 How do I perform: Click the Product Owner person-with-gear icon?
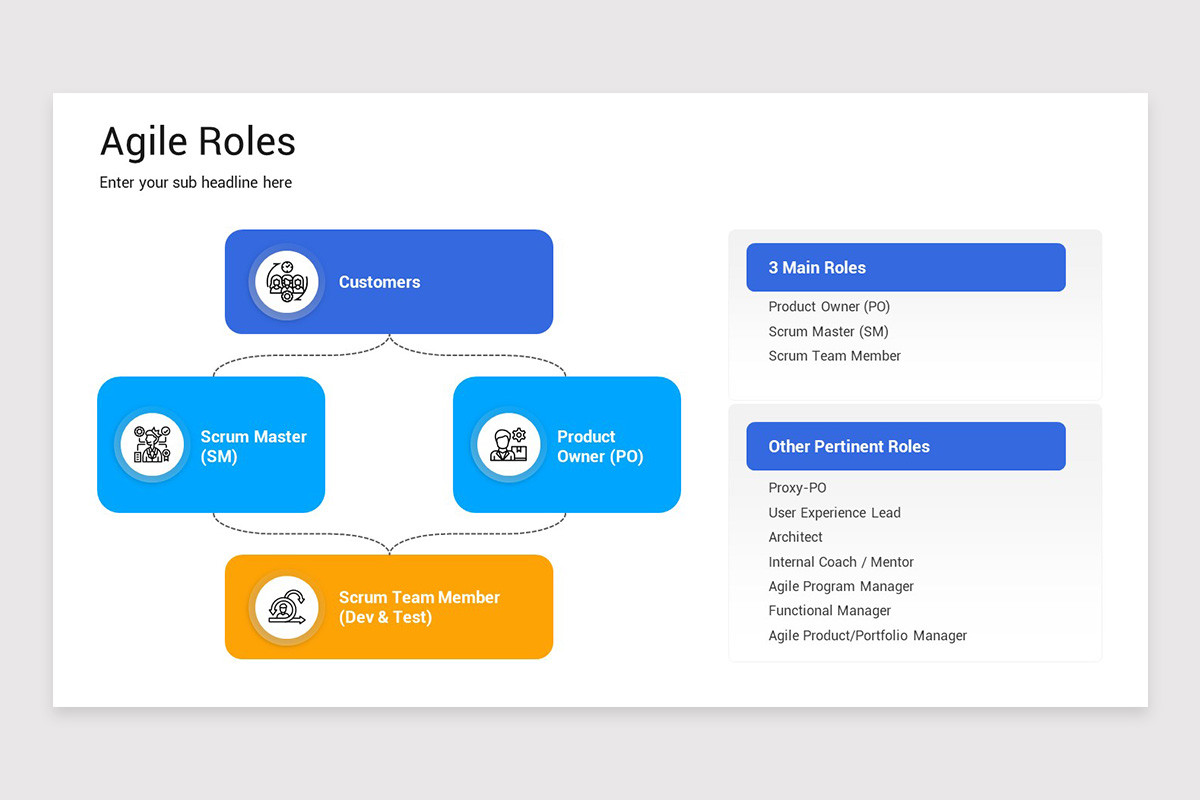click(510, 444)
